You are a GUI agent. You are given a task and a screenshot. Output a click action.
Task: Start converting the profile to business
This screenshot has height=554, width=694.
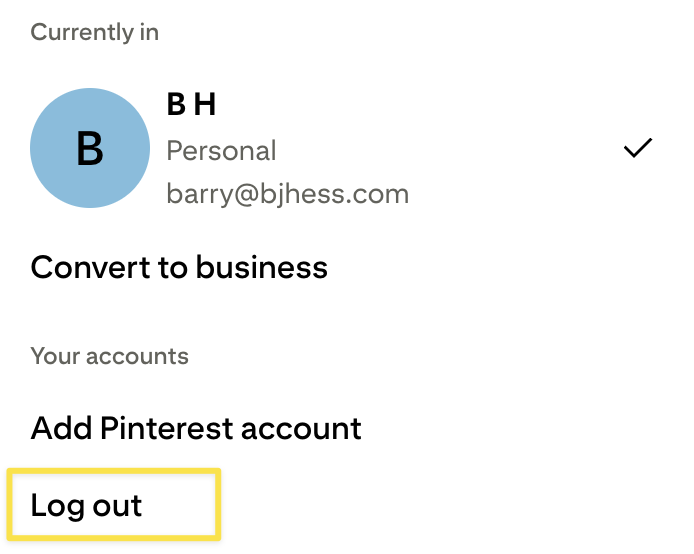coord(179,267)
